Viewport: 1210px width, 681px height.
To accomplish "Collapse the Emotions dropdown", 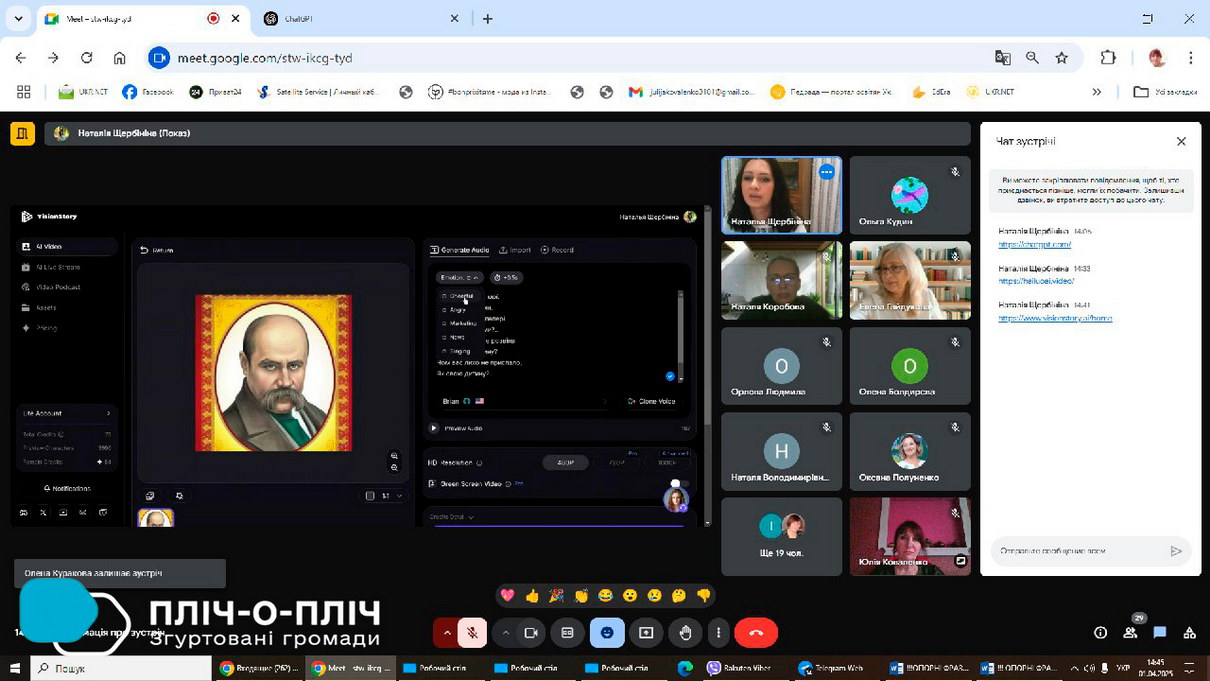I will pos(460,277).
